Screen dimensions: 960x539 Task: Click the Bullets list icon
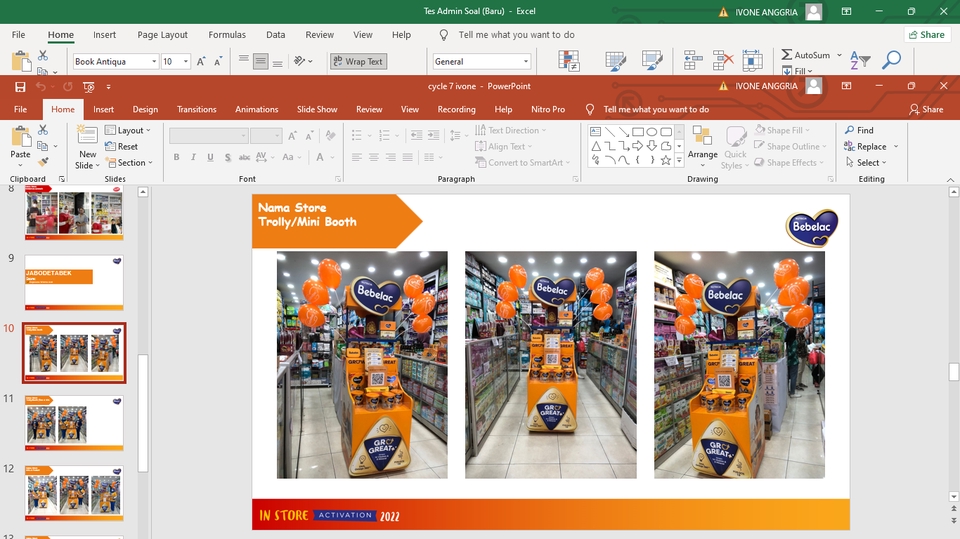356,136
